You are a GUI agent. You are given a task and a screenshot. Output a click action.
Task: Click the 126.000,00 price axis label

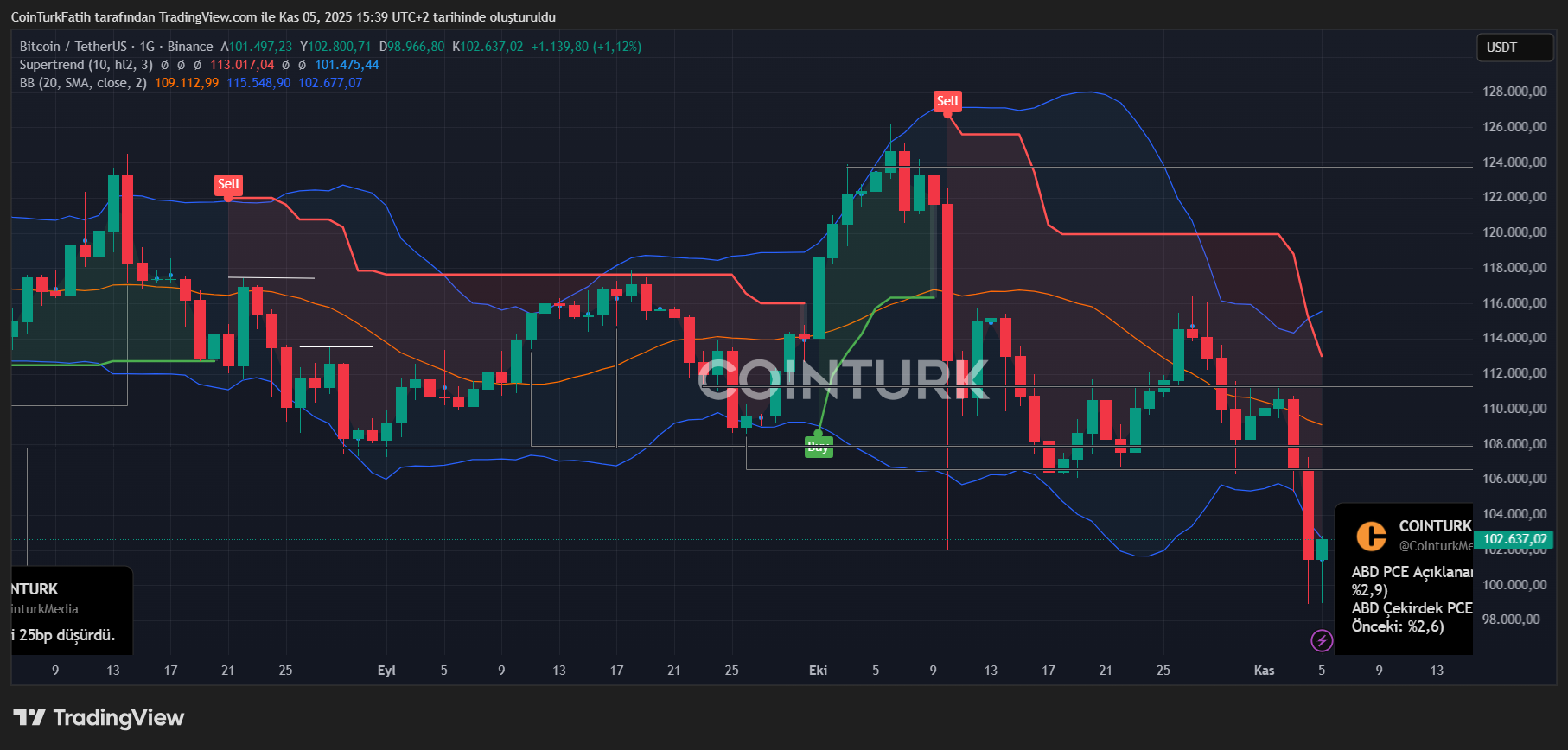coord(1514,127)
